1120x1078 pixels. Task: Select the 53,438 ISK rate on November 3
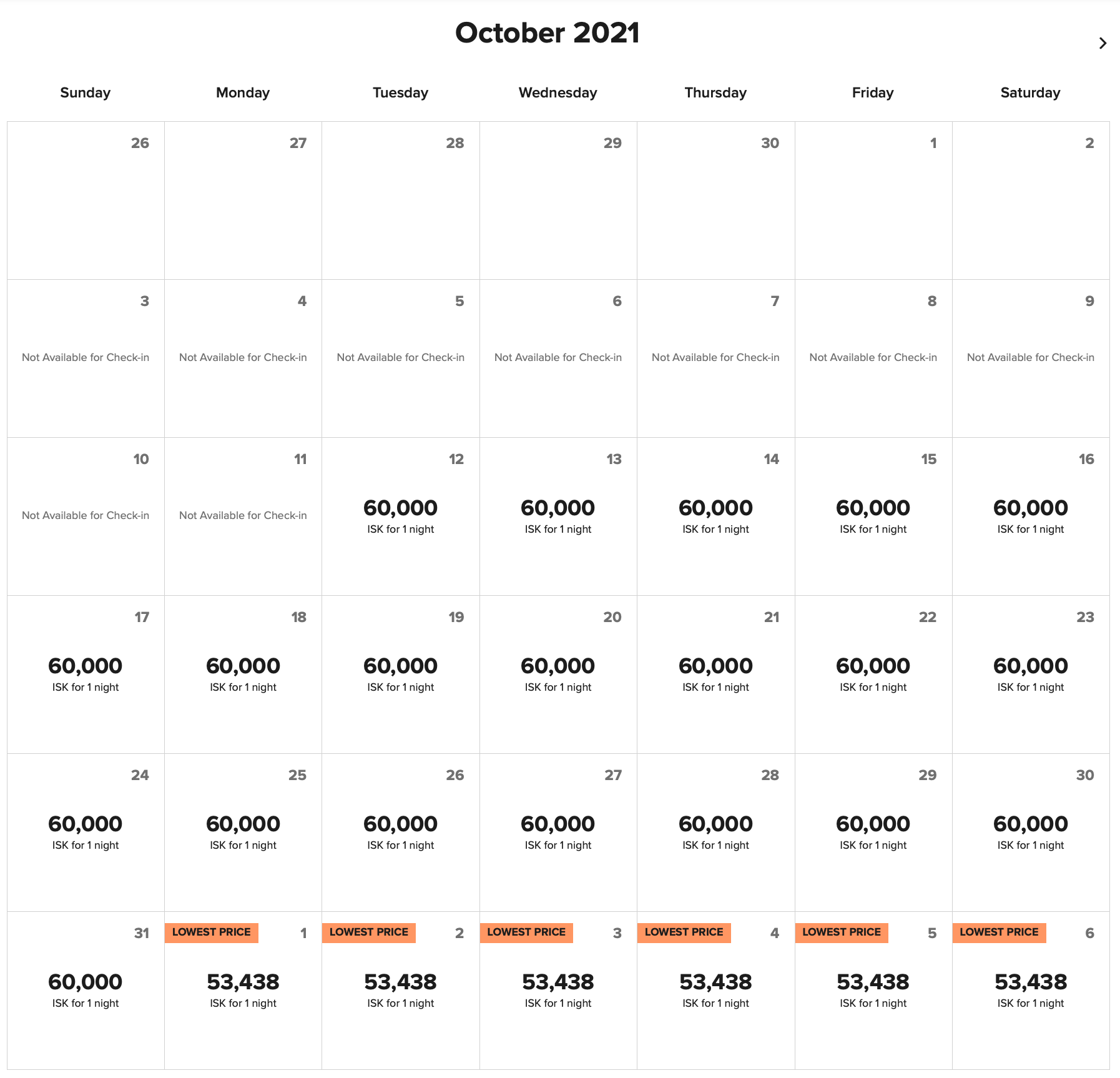(x=558, y=982)
